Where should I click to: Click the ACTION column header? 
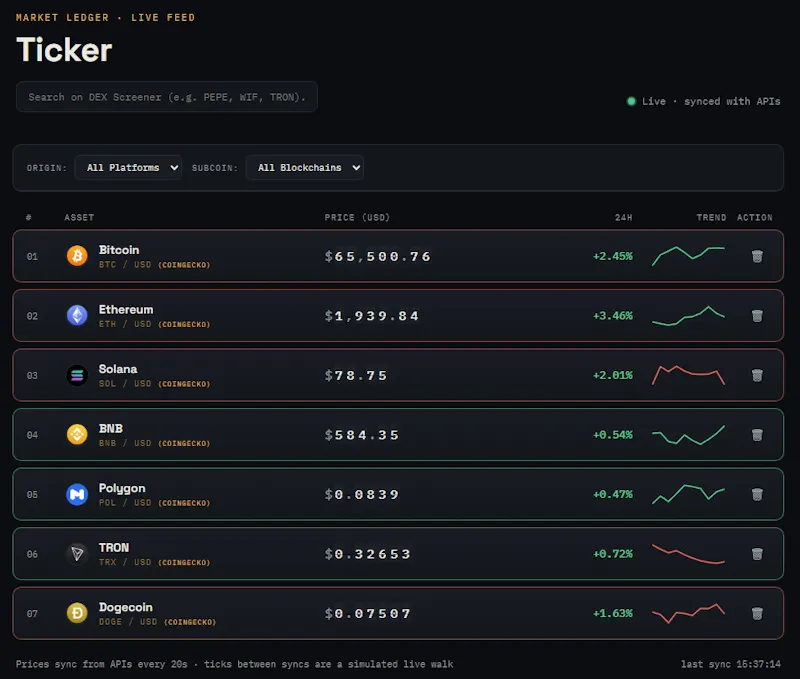[x=755, y=217]
